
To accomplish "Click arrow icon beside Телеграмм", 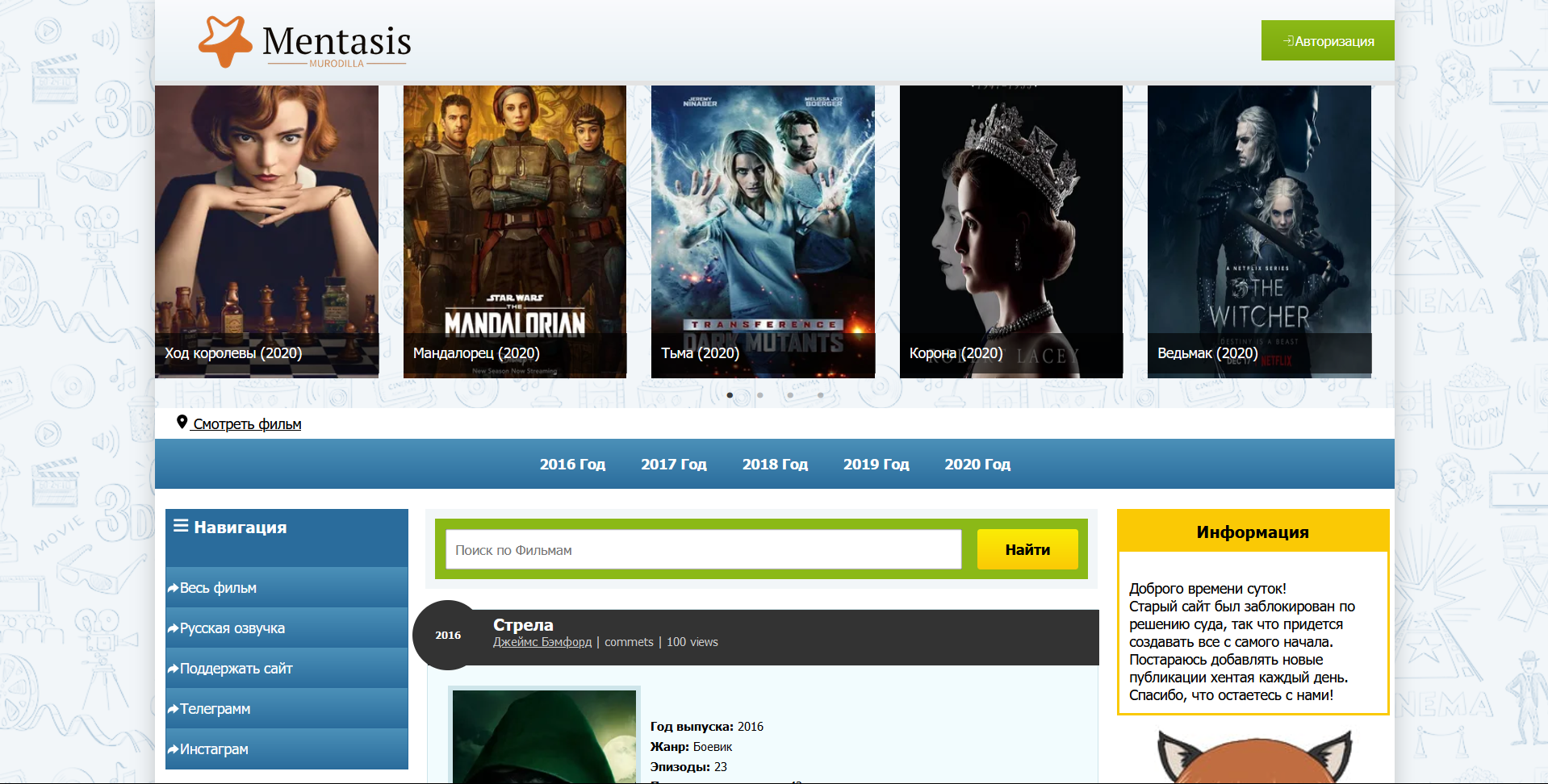I will click(x=173, y=709).
